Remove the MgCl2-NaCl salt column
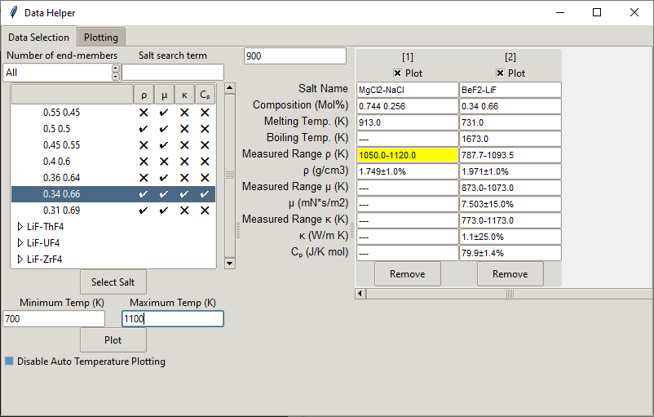 [x=407, y=273]
